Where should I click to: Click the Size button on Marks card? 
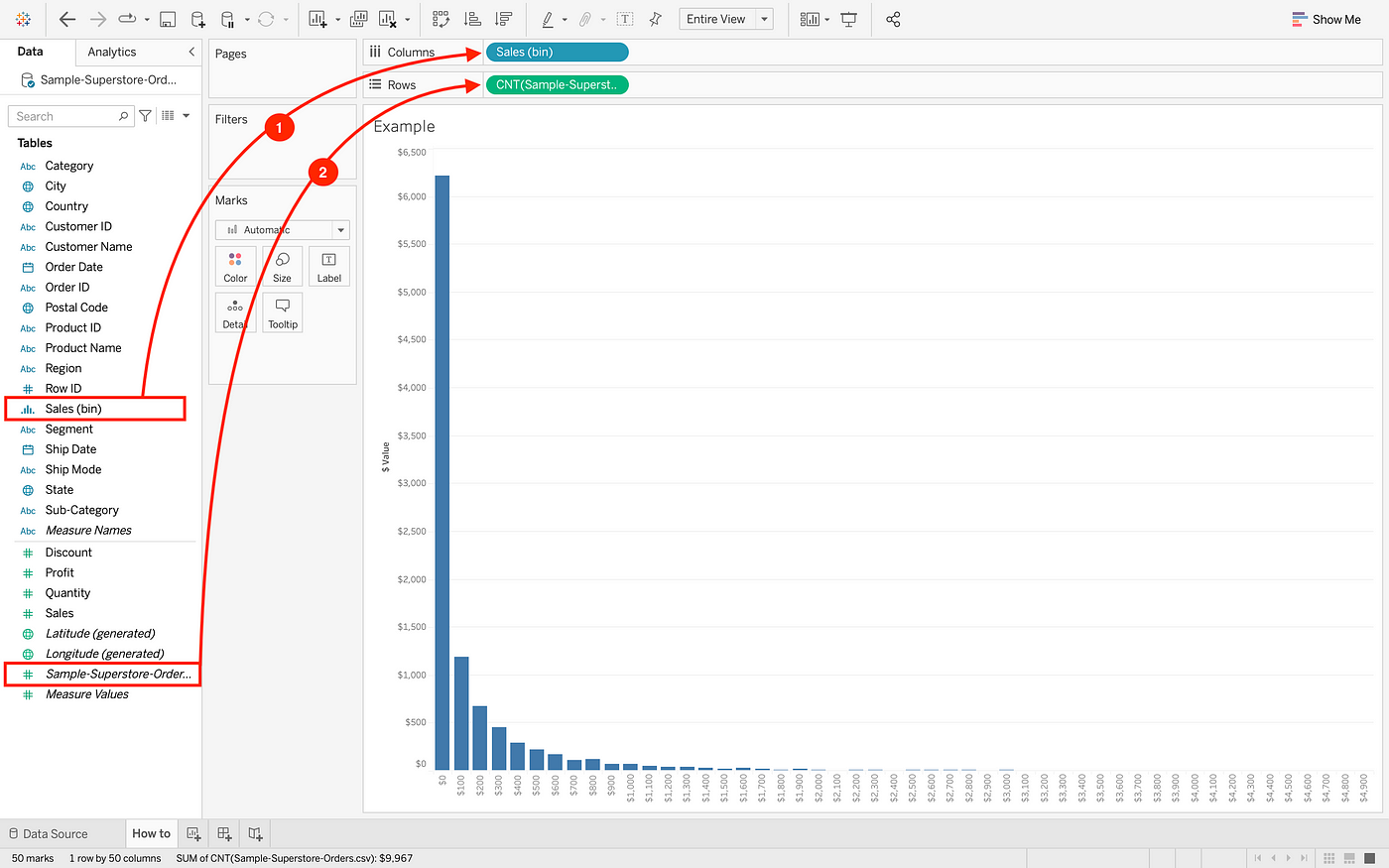click(x=283, y=267)
